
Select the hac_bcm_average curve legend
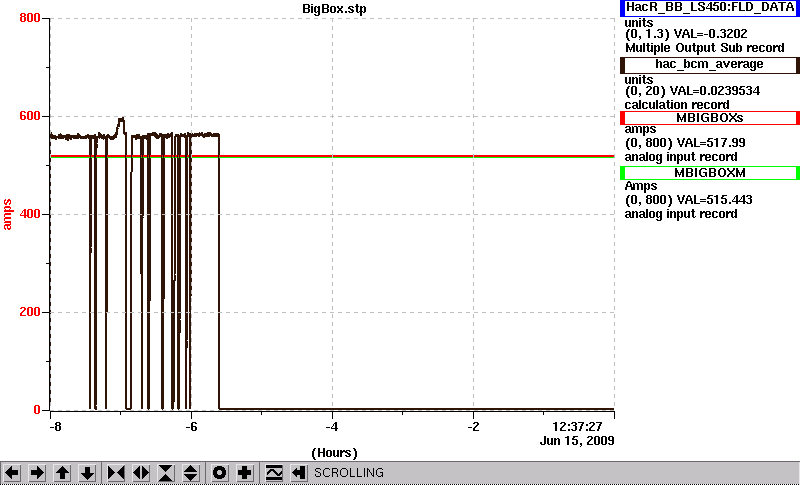(x=710, y=65)
